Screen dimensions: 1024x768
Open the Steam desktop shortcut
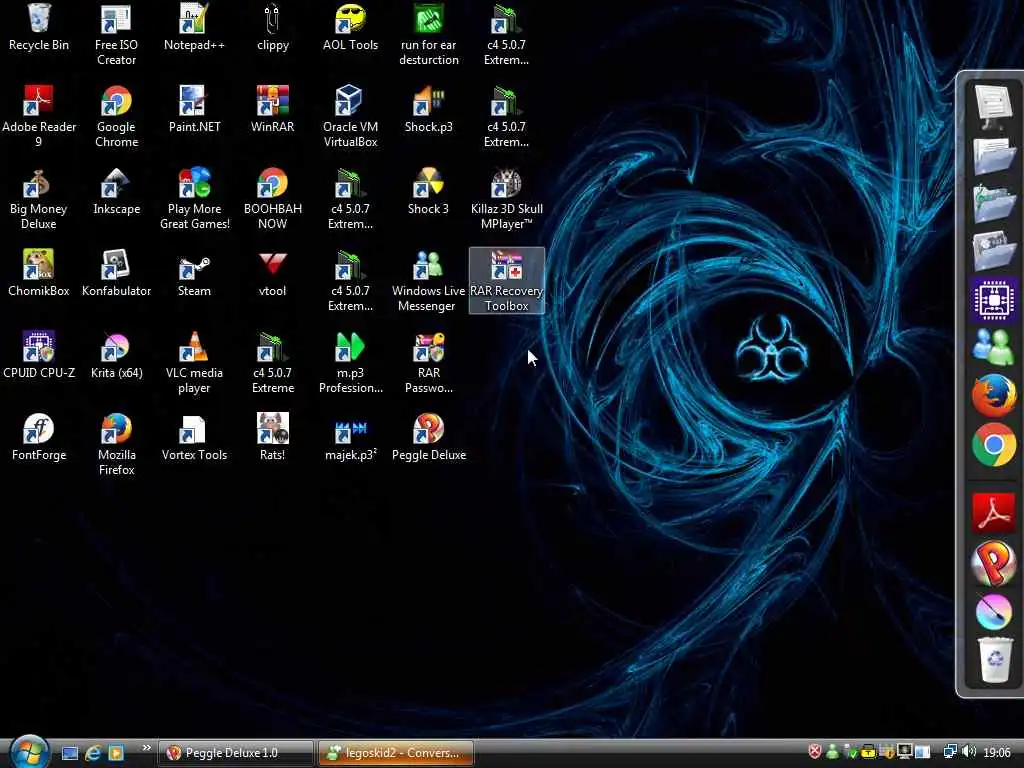click(194, 274)
